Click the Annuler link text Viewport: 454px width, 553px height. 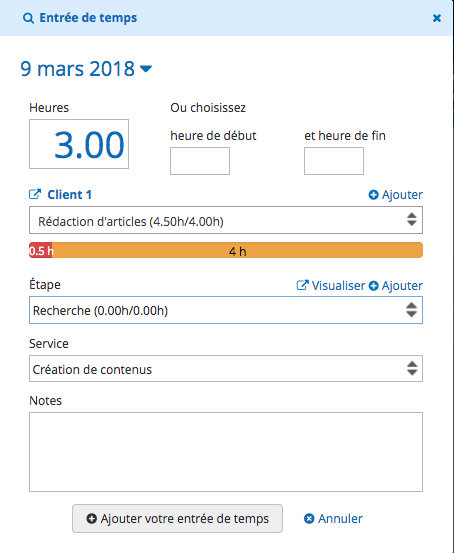340,519
